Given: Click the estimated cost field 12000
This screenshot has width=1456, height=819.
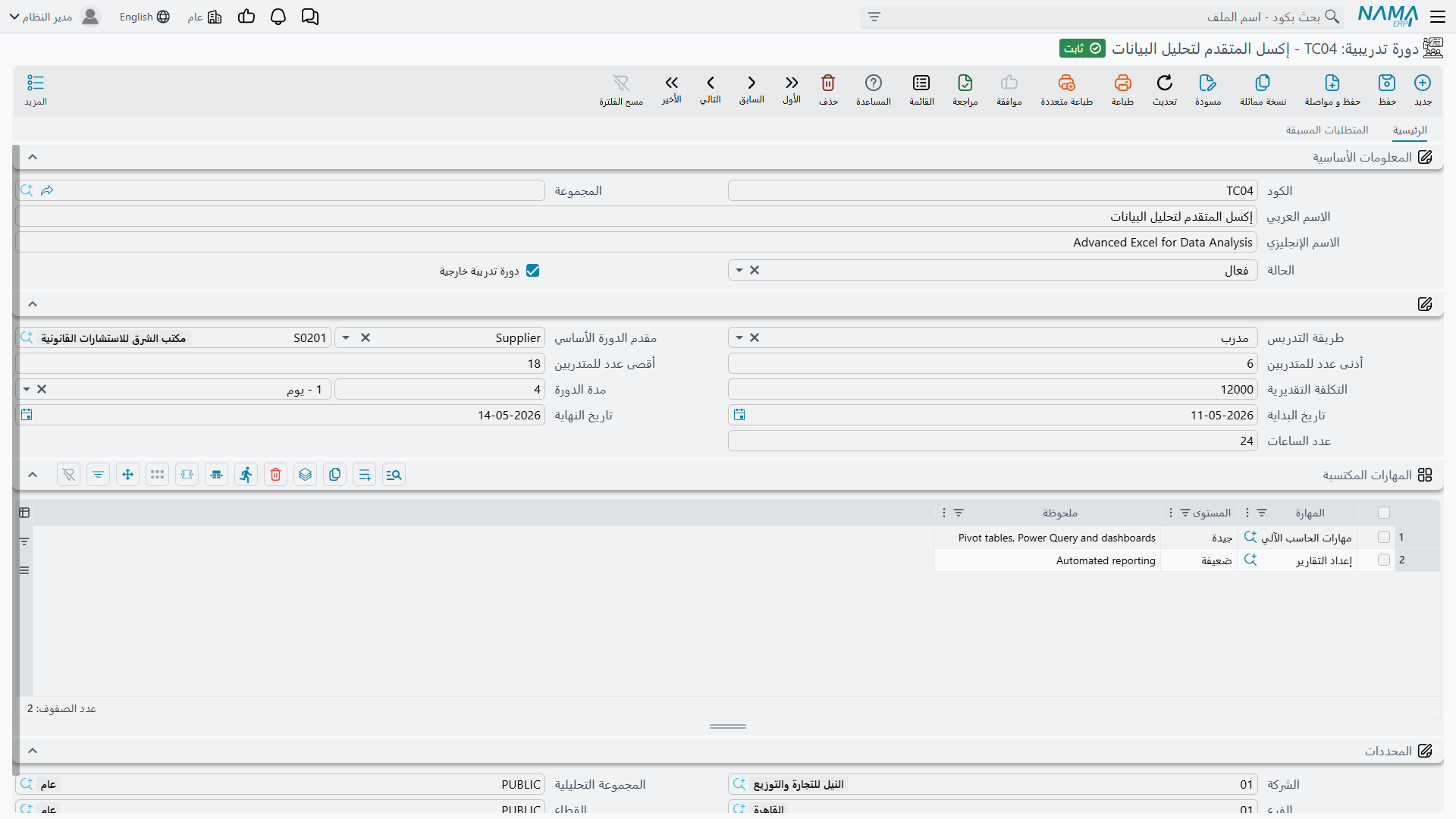Looking at the screenshot, I should pos(993,390).
